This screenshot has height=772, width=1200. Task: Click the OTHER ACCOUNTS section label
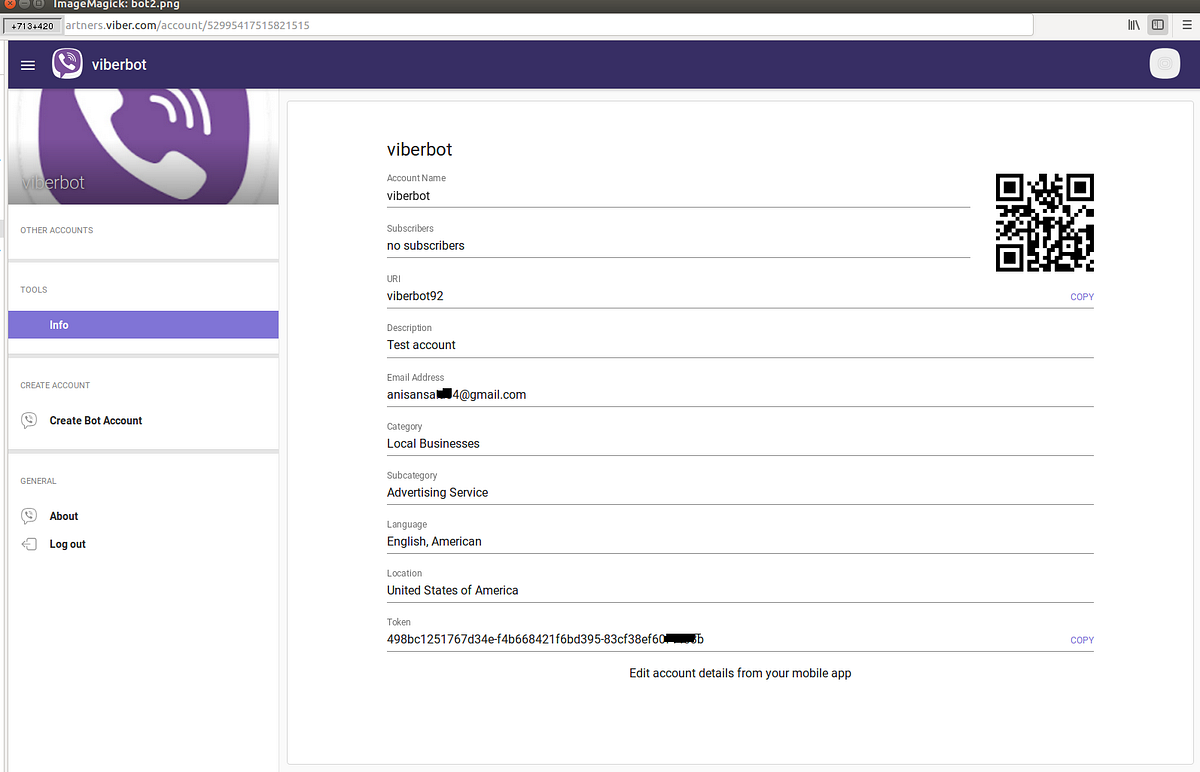point(57,230)
